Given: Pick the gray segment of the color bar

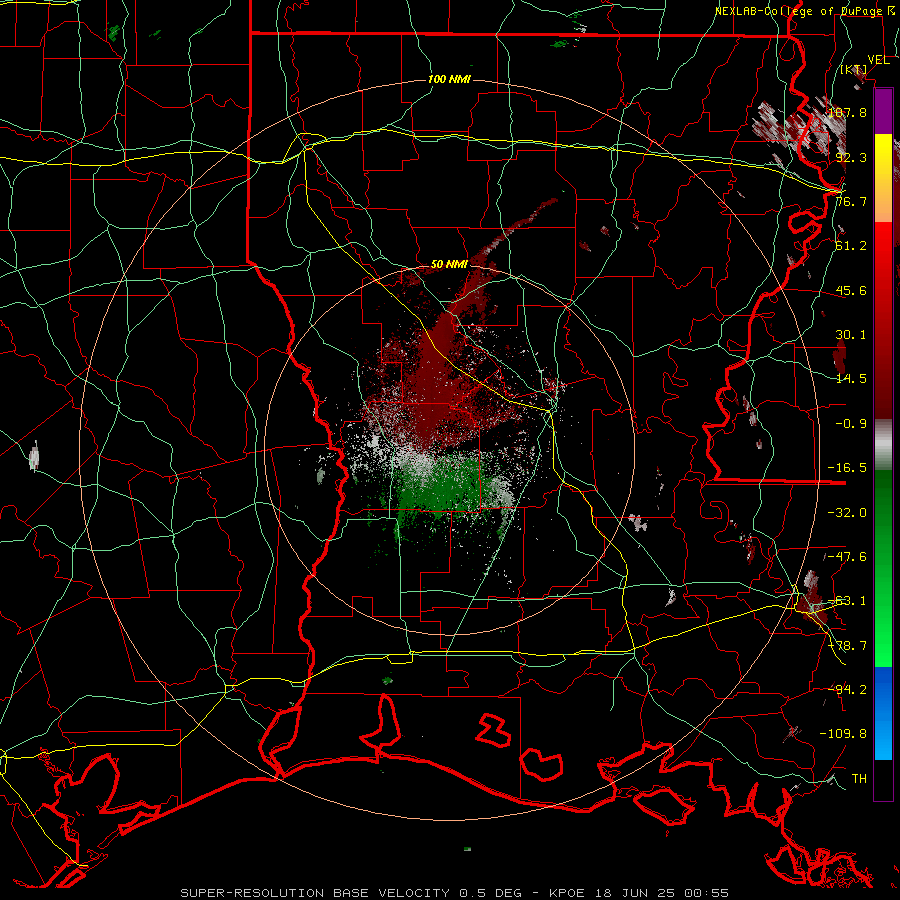Looking at the screenshot, I should (883, 445).
